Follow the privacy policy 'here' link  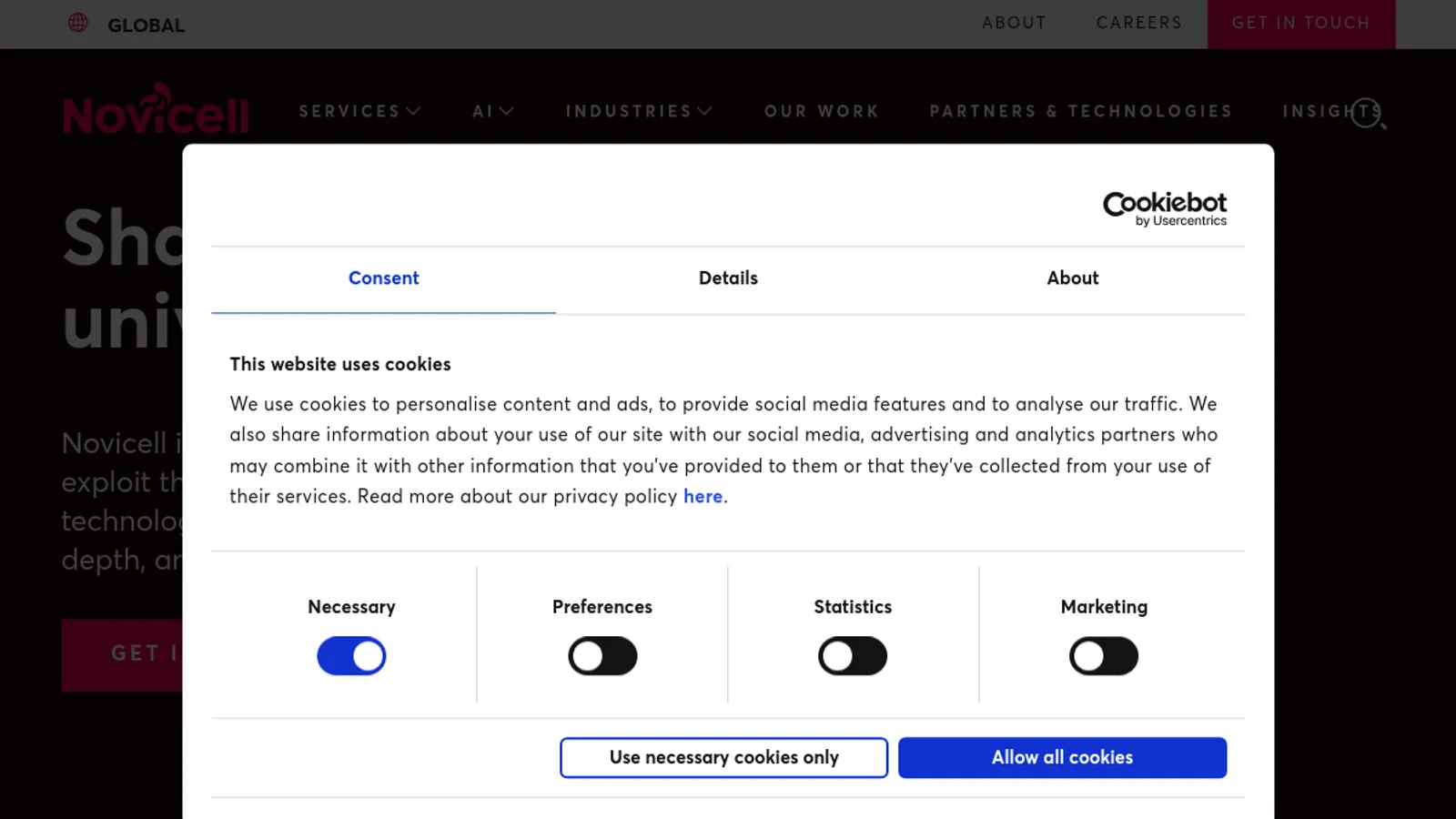click(x=703, y=497)
